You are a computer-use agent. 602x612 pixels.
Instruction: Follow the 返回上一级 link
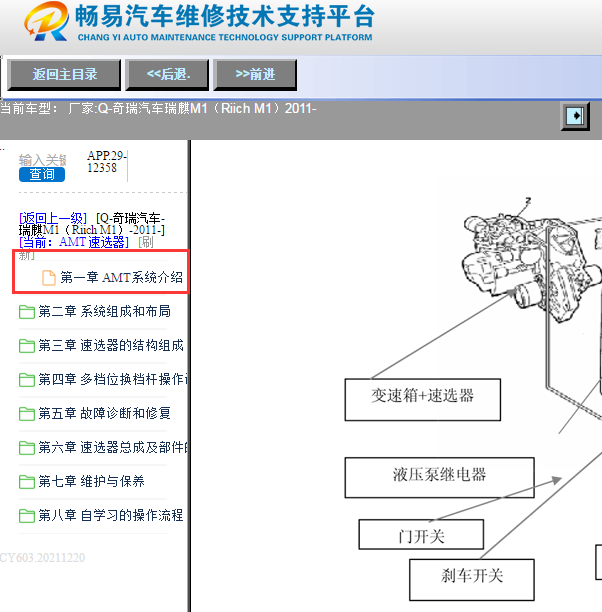pyautogui.click(x=53, y=218)
